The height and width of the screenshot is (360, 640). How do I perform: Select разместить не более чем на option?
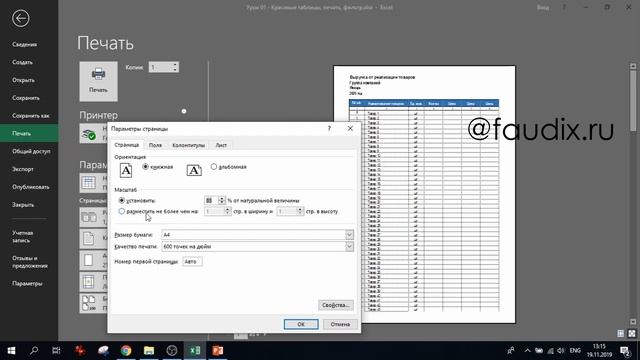122,211
